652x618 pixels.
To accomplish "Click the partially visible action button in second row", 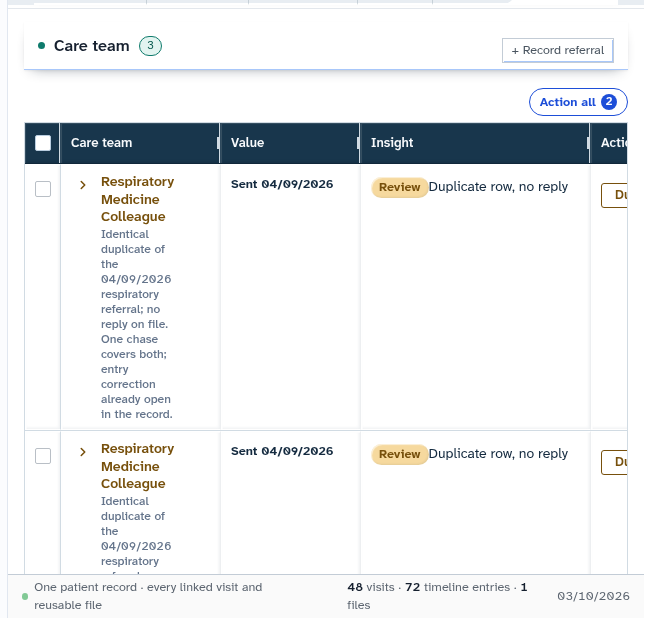I will pyautogui.click(x=614, y=462).
